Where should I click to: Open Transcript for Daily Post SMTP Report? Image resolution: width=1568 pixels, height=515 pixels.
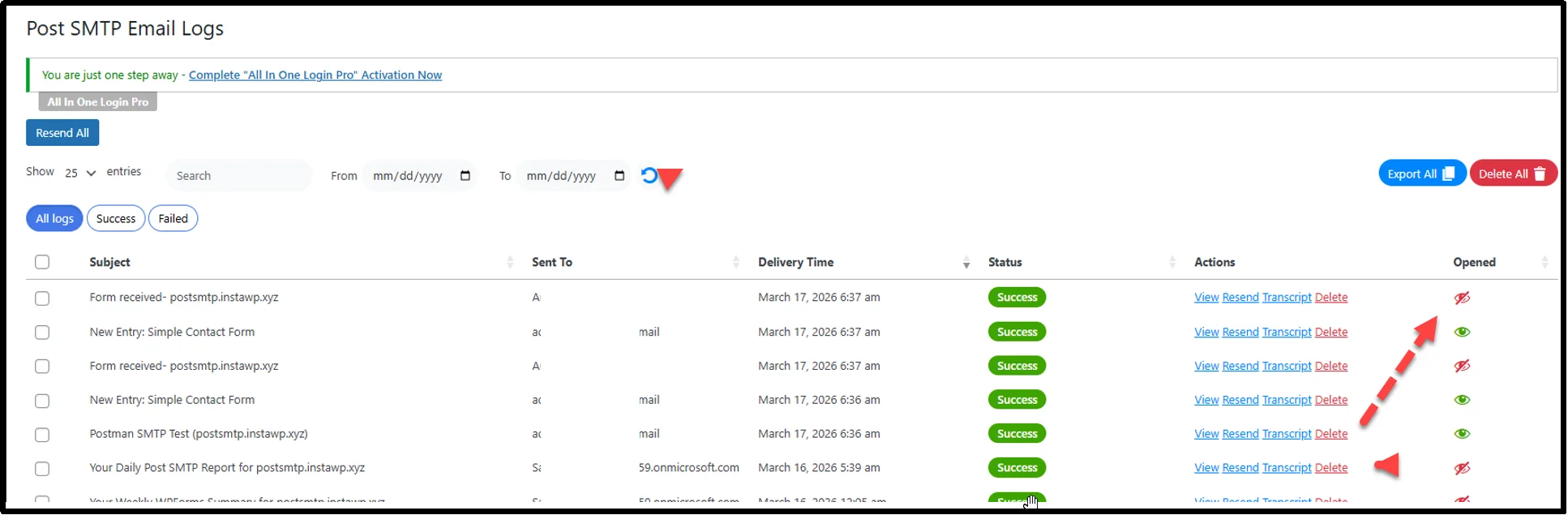coord(1287,468)
